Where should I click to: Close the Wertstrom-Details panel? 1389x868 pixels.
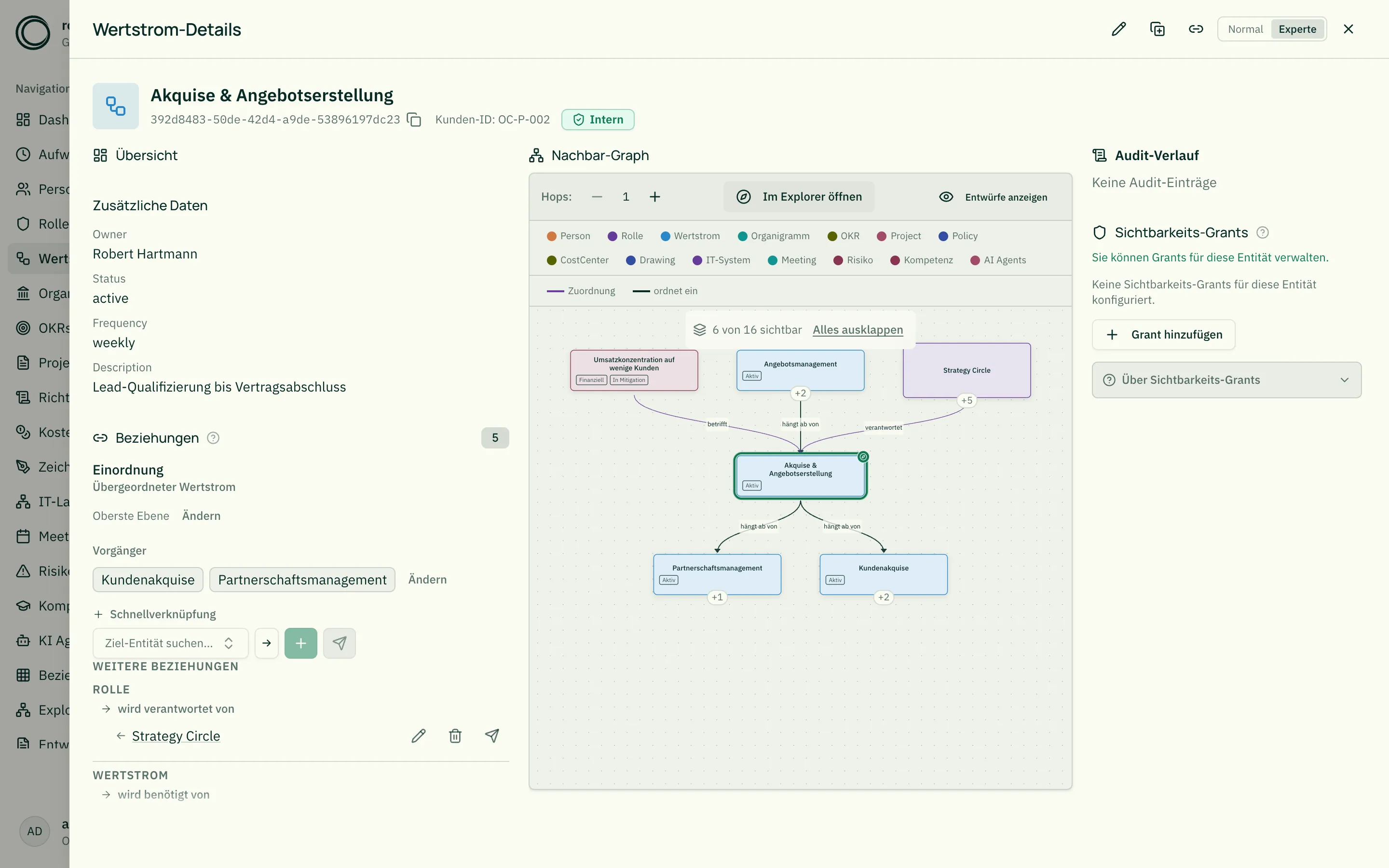click(x=1348, y=29)
